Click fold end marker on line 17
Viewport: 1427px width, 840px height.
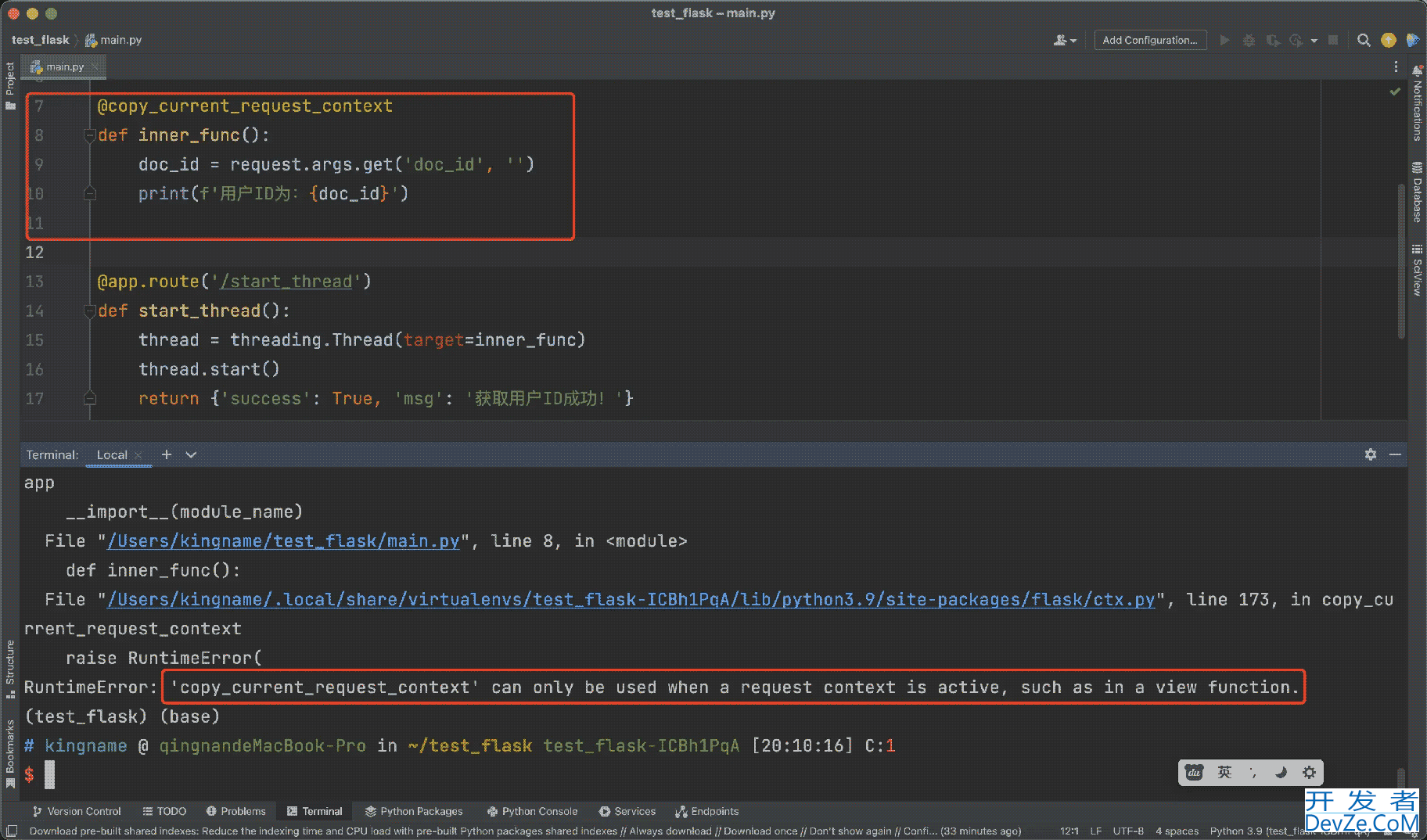point(90,398)
